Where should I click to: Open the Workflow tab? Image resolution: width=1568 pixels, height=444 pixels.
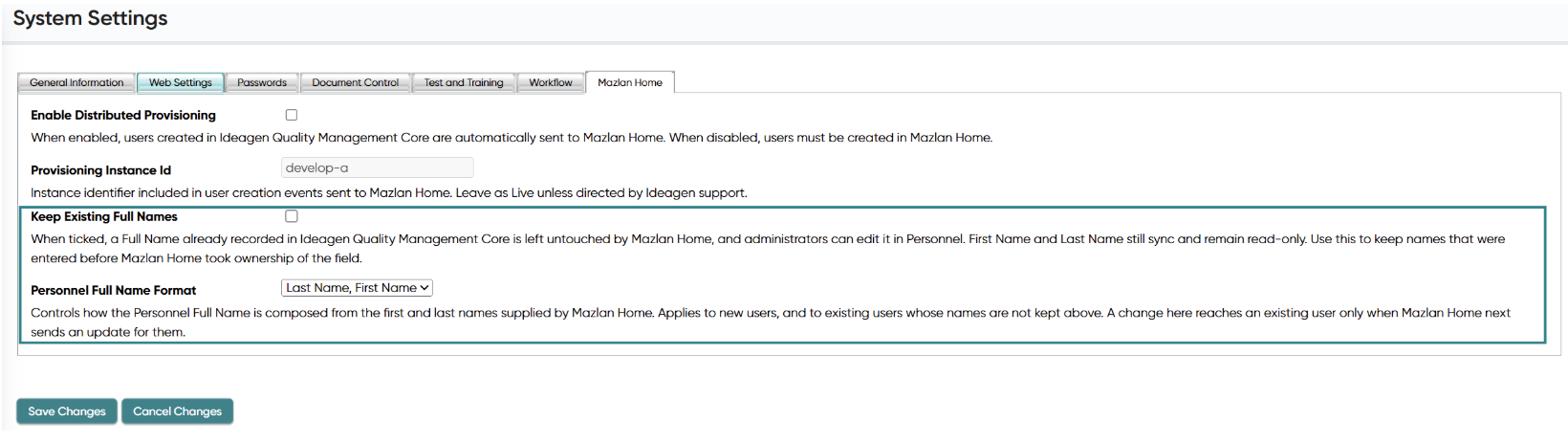(551, 82)
